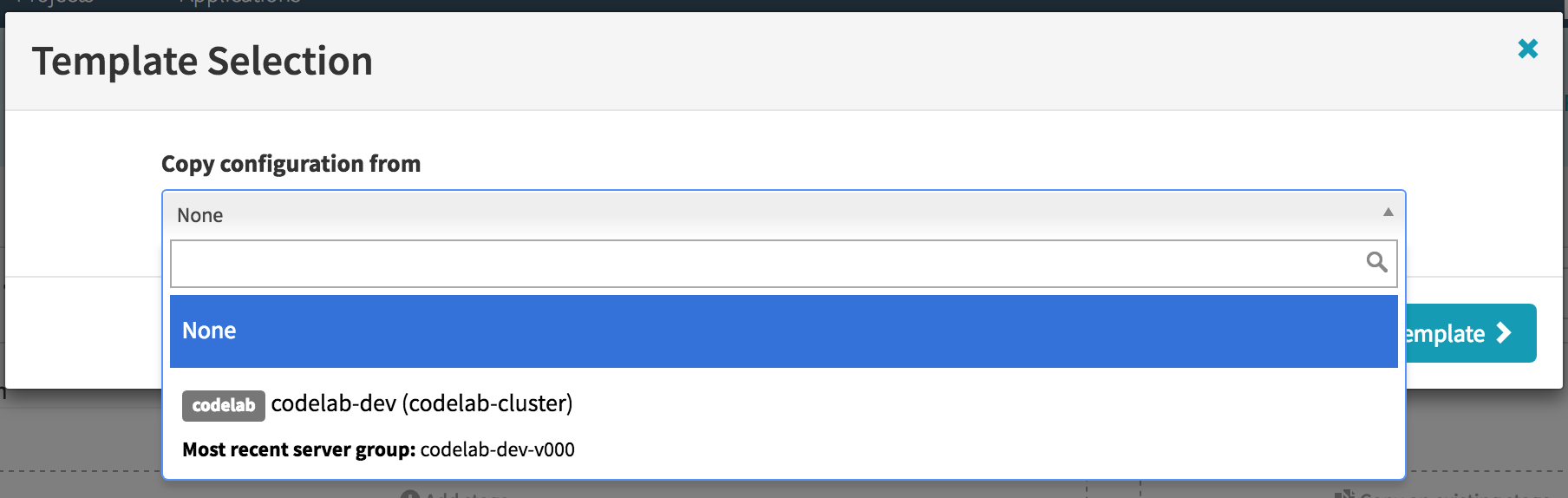
Task: Click the current None value field
Action: tap(783, 215)
